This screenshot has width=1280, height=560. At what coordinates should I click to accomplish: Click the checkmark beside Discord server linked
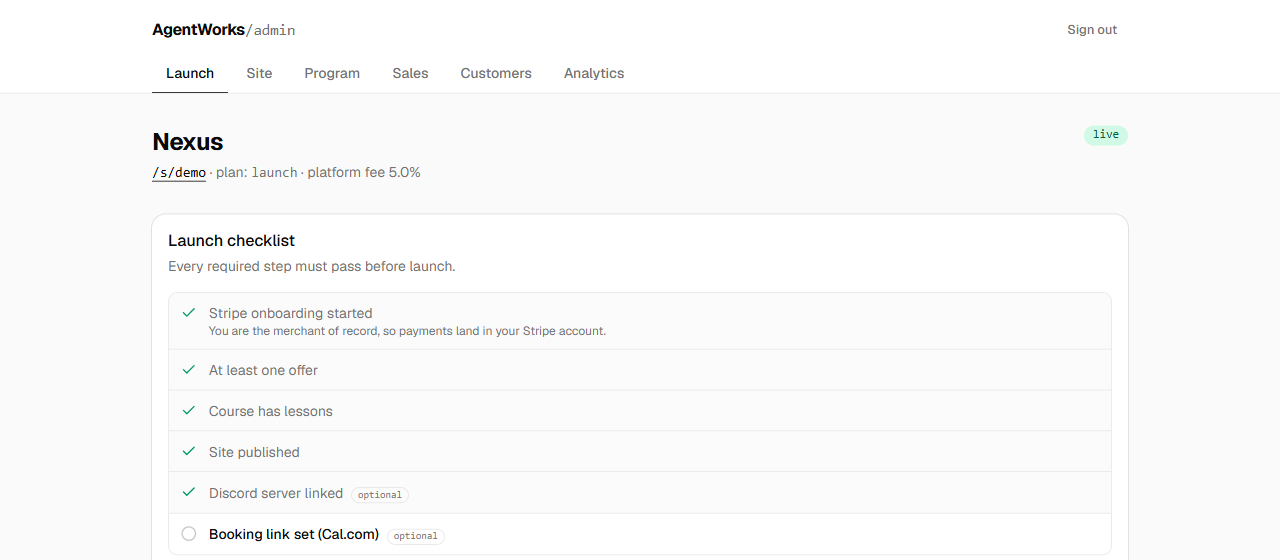(188, 493)
